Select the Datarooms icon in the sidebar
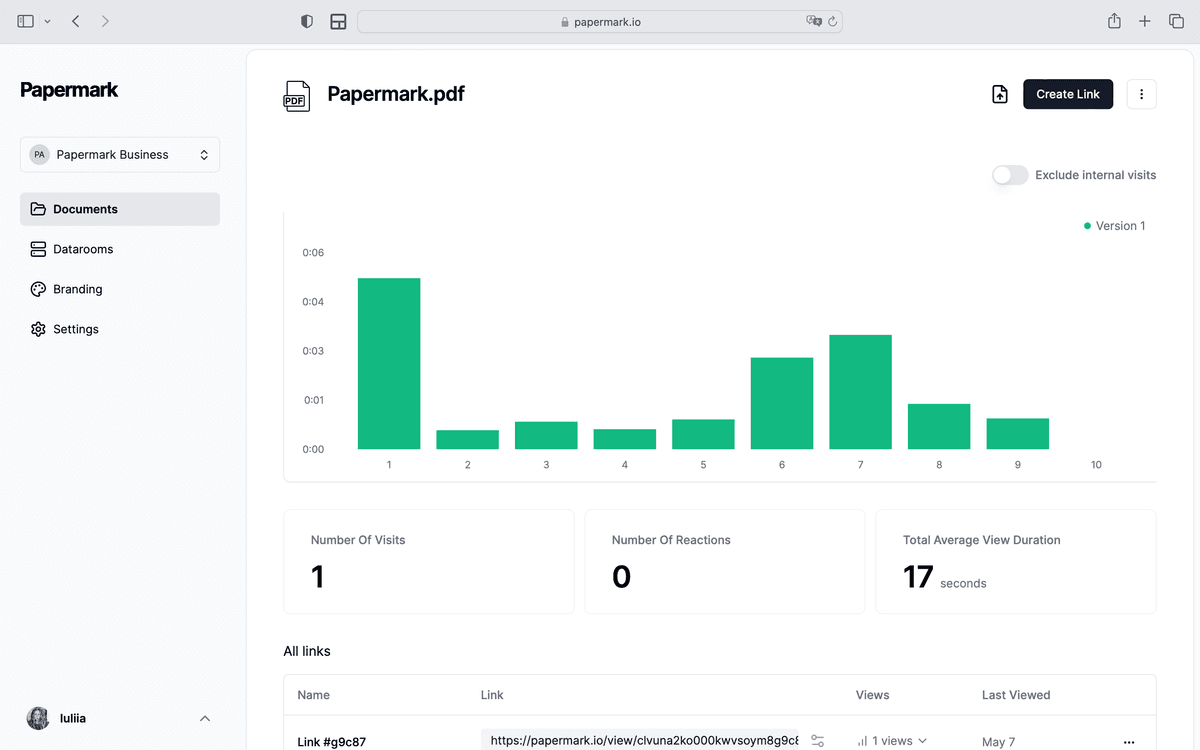 38,249
